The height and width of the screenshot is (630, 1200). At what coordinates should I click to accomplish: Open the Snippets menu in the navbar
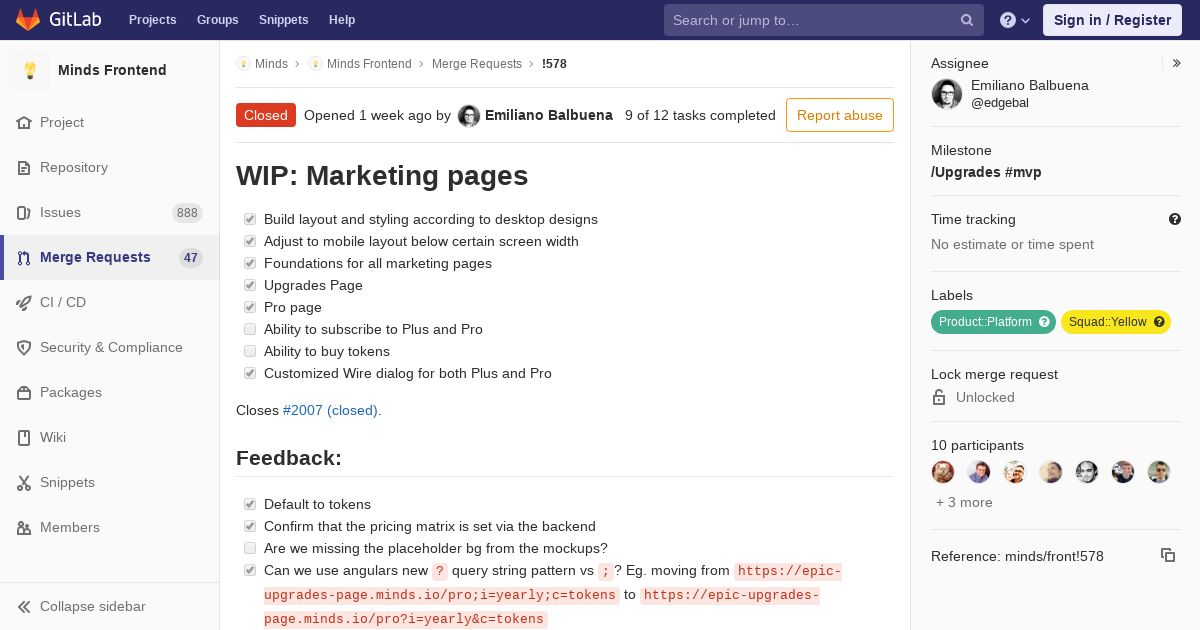(x=283, y=20)
